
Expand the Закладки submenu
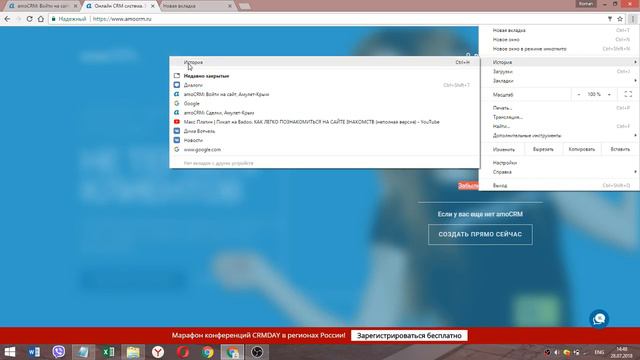559,81
